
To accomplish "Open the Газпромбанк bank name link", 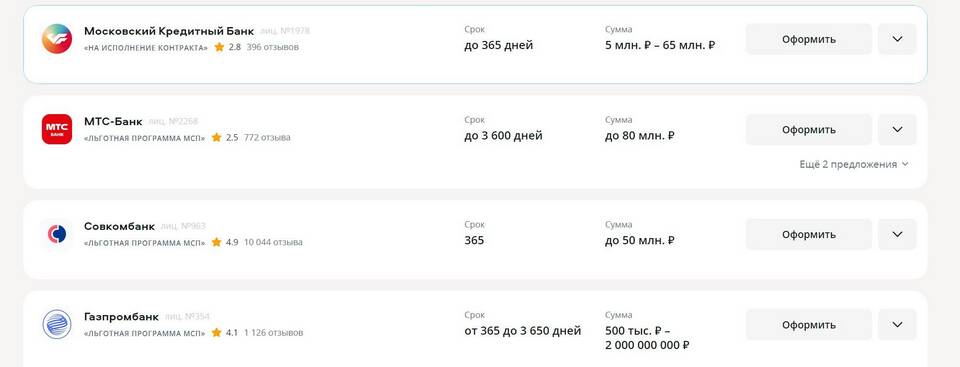I will coord(121,317).
